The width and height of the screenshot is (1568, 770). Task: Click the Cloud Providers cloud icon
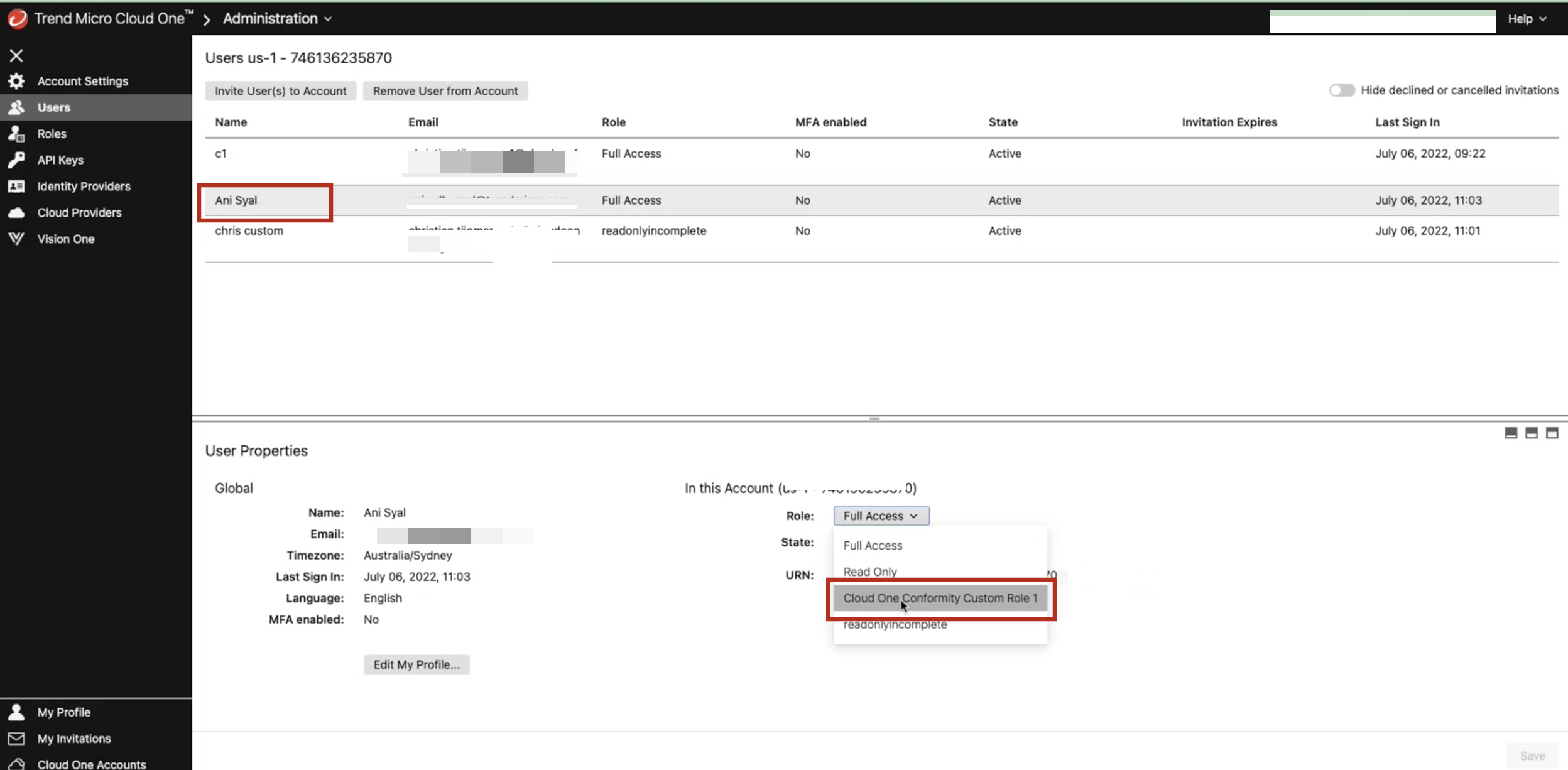point(16,213)
